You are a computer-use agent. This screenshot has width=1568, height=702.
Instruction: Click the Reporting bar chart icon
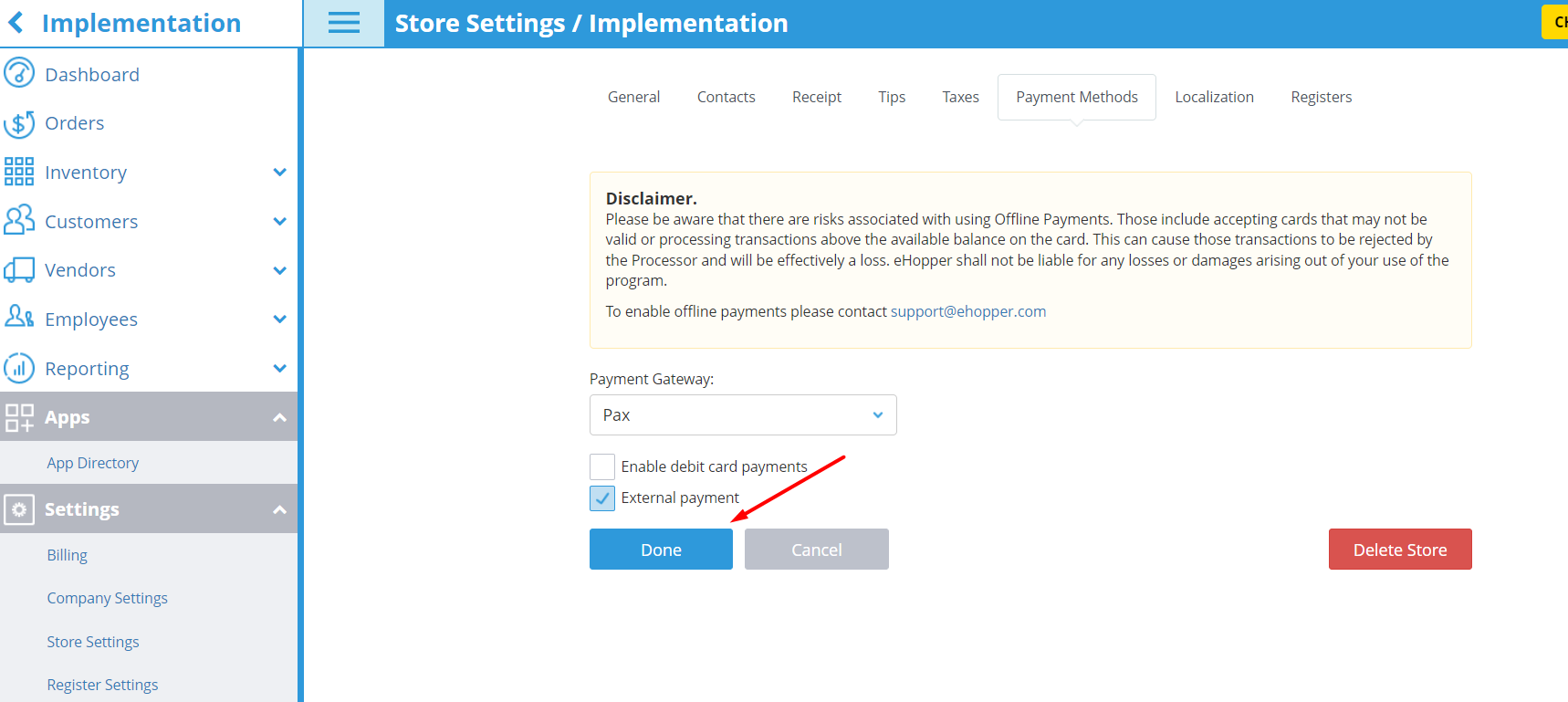click(x=19, y=368)
